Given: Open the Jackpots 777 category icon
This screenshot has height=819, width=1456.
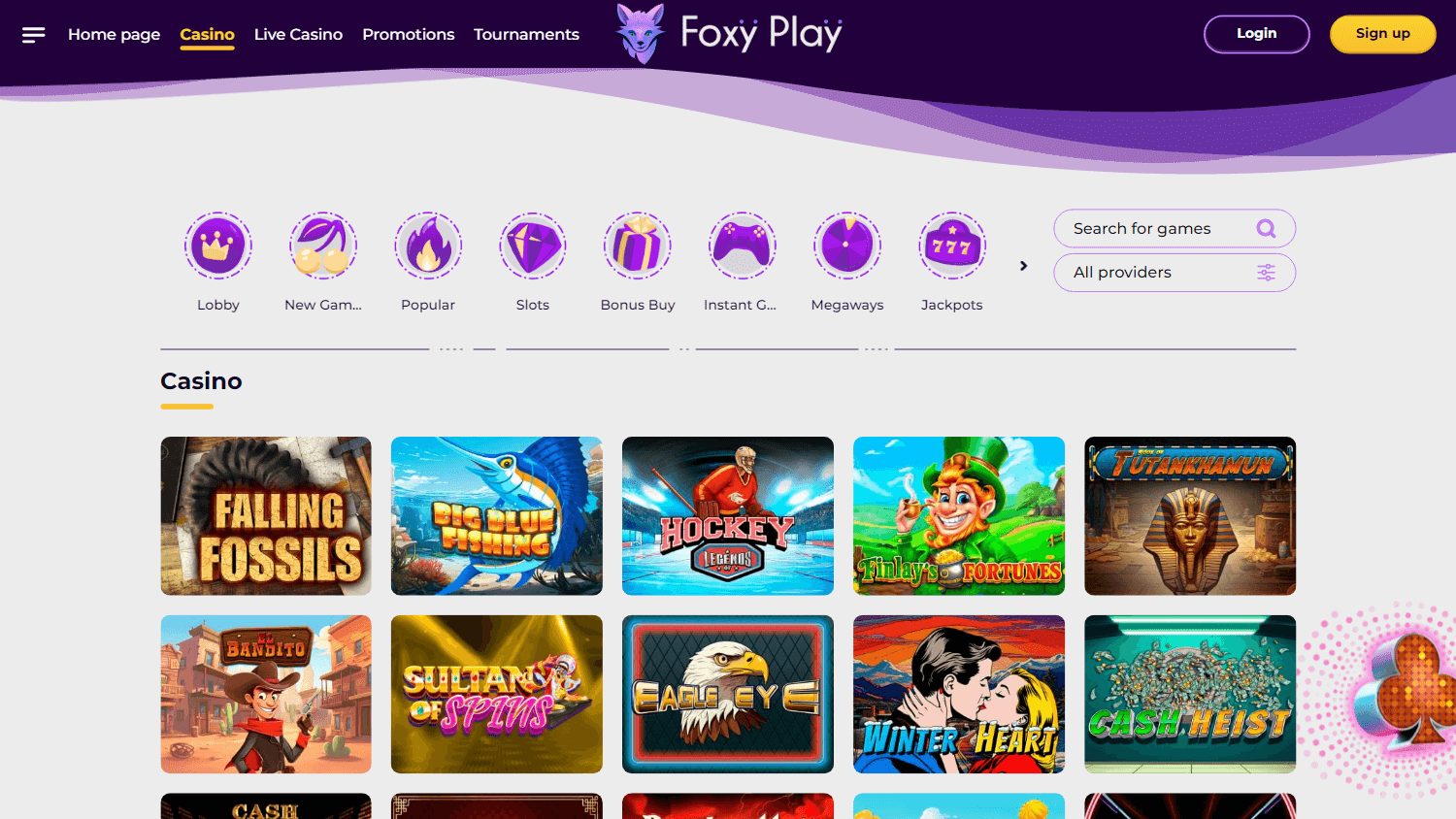Looking at the screenshot, I should point(952,246).
